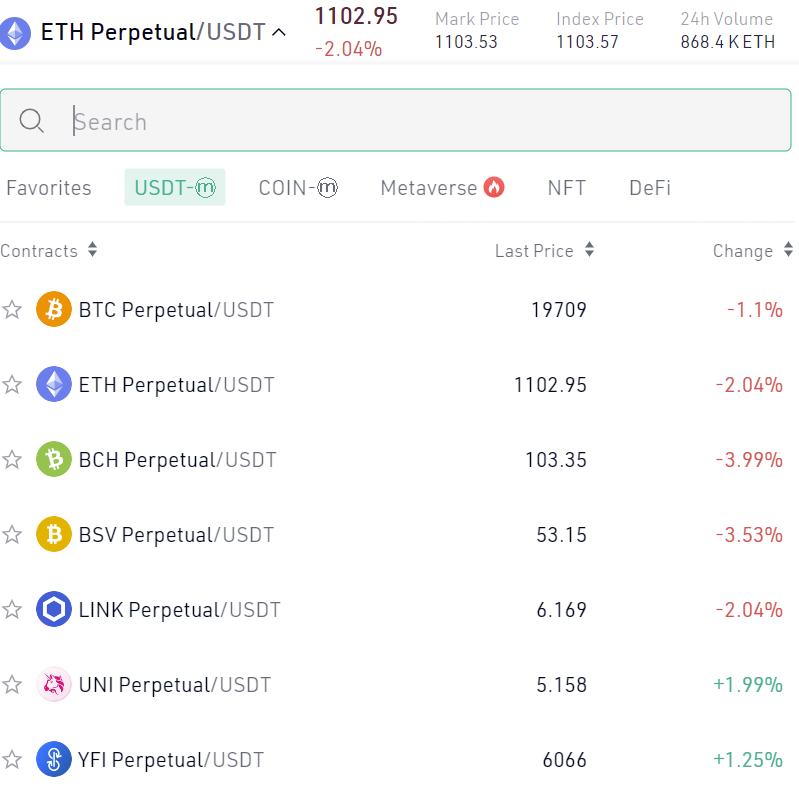Star the ETH Perpetual contract
This screenshot has width=799, height=790.
coord(12,385)
